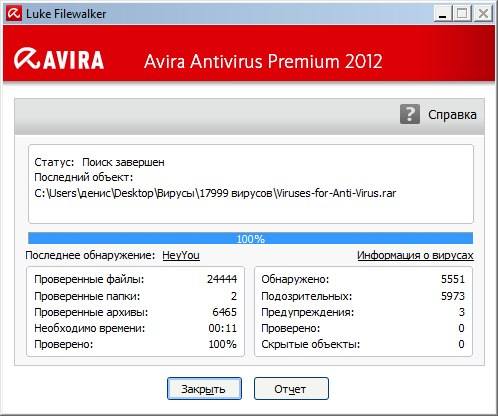Click the Avira umbrella icon in title bar

[x=14, y=14]
